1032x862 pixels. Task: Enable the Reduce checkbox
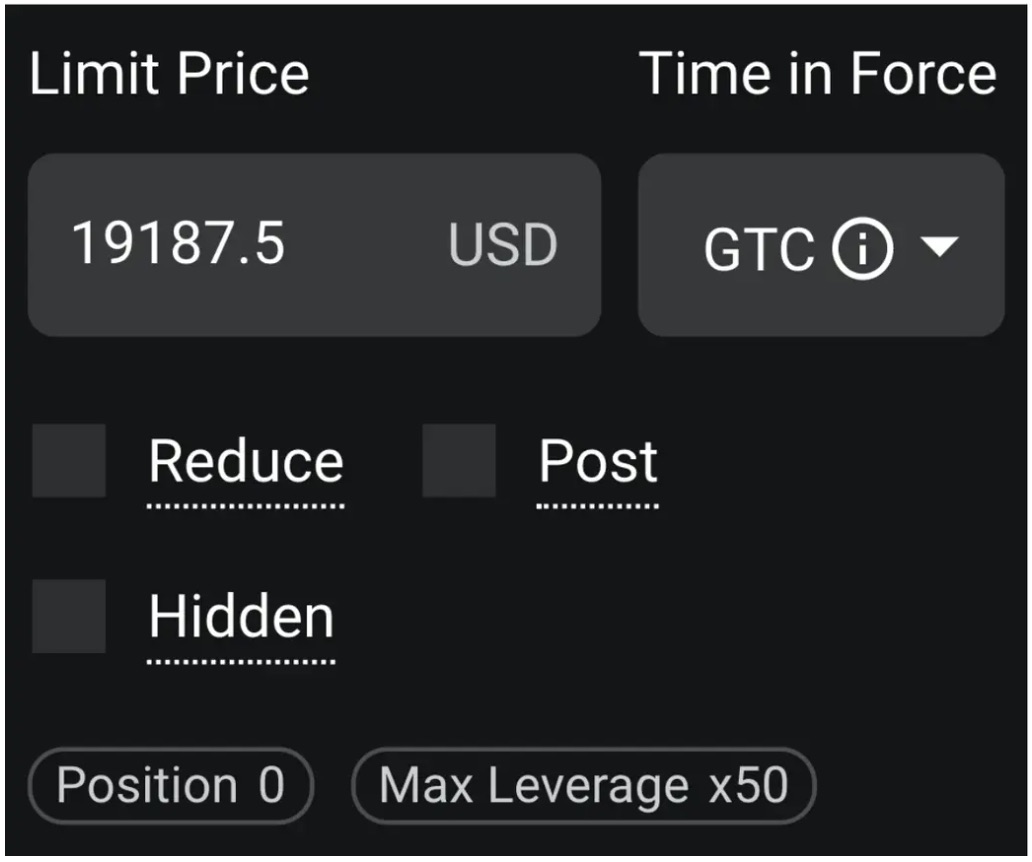pyautogui.click(x=68, y=460)
